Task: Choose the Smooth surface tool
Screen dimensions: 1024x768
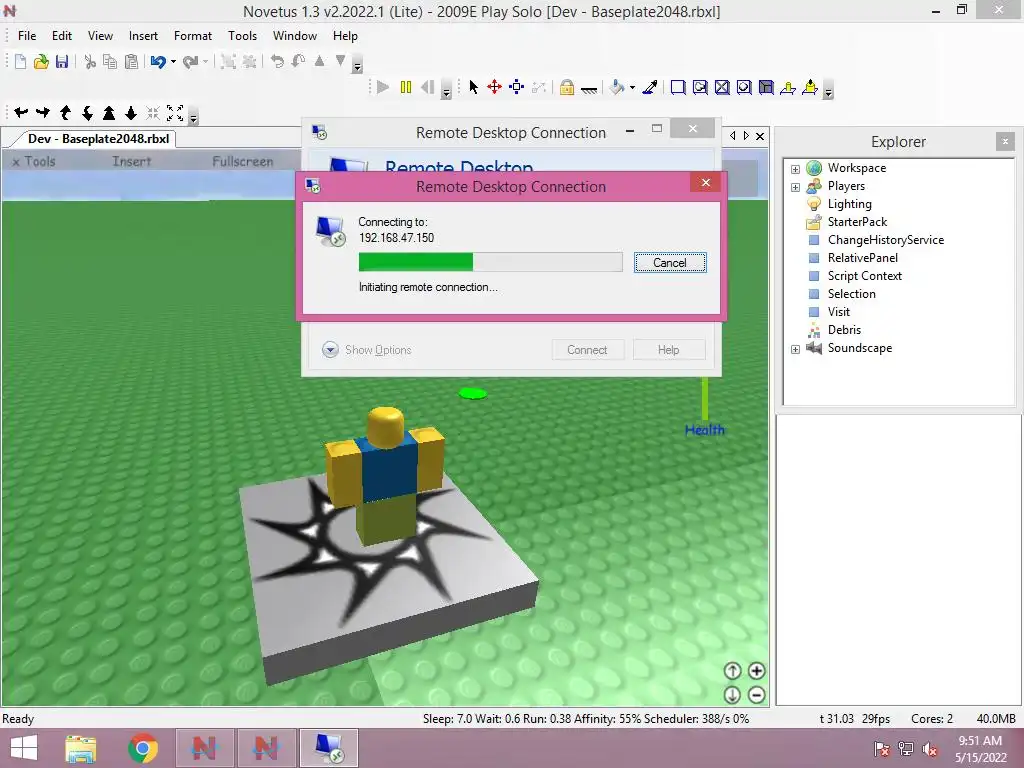Action: [x=678, y=88]
